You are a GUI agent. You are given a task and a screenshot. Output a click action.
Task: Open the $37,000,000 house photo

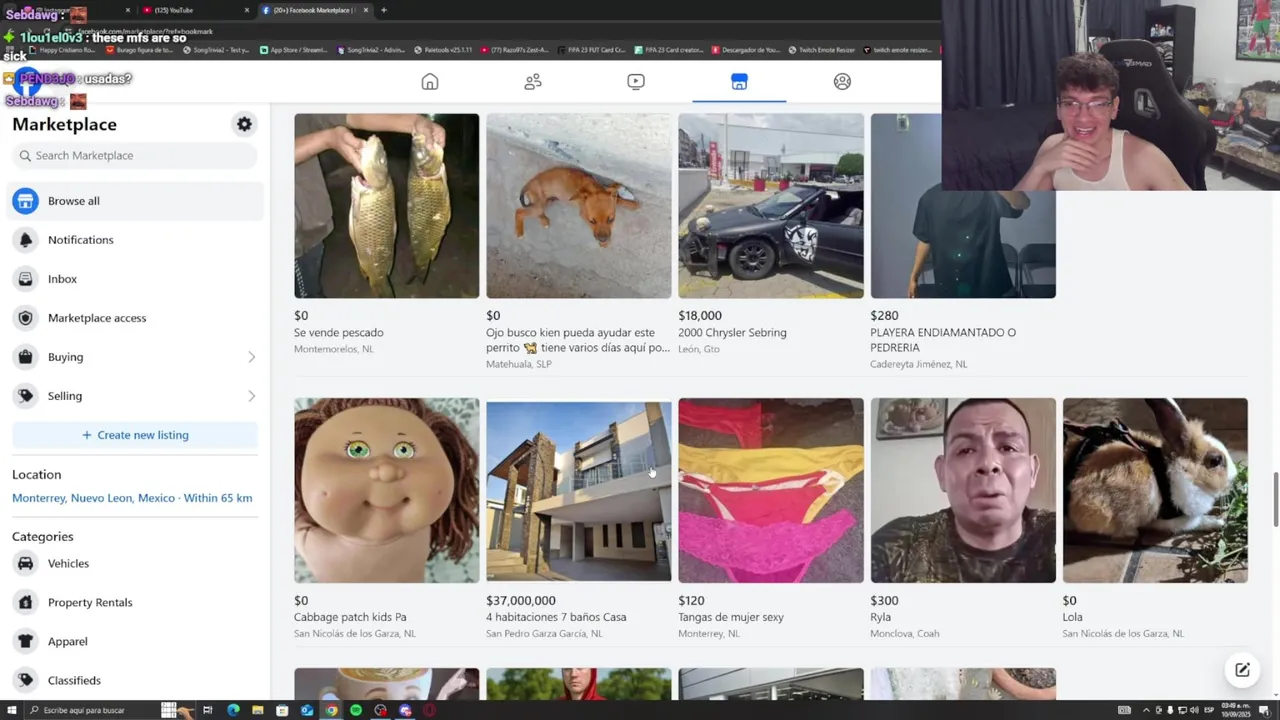pyautogui.click(x=578, y=490)
